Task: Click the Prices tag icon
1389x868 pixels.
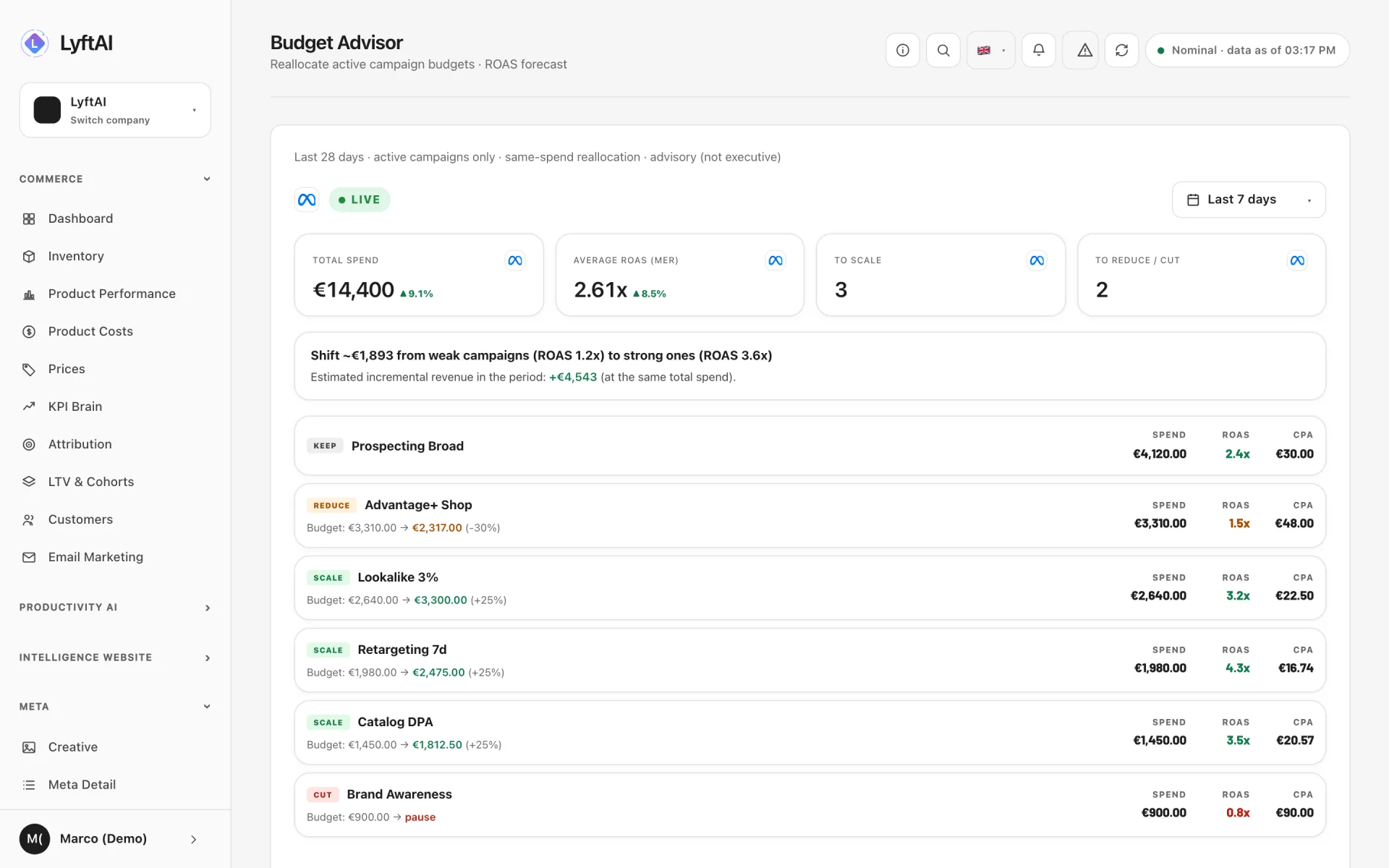Action: (x=29, y=369)
